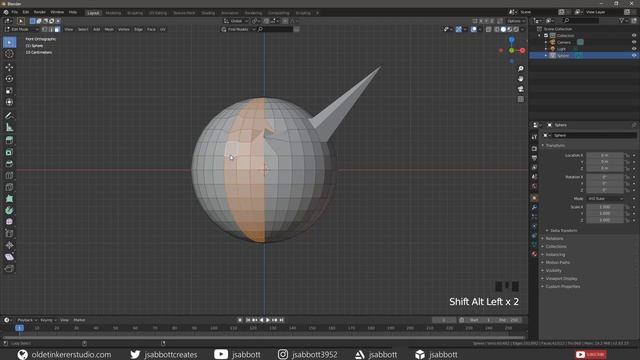
Task: Expand the Custom Properties panel
Action: (562, 287)
